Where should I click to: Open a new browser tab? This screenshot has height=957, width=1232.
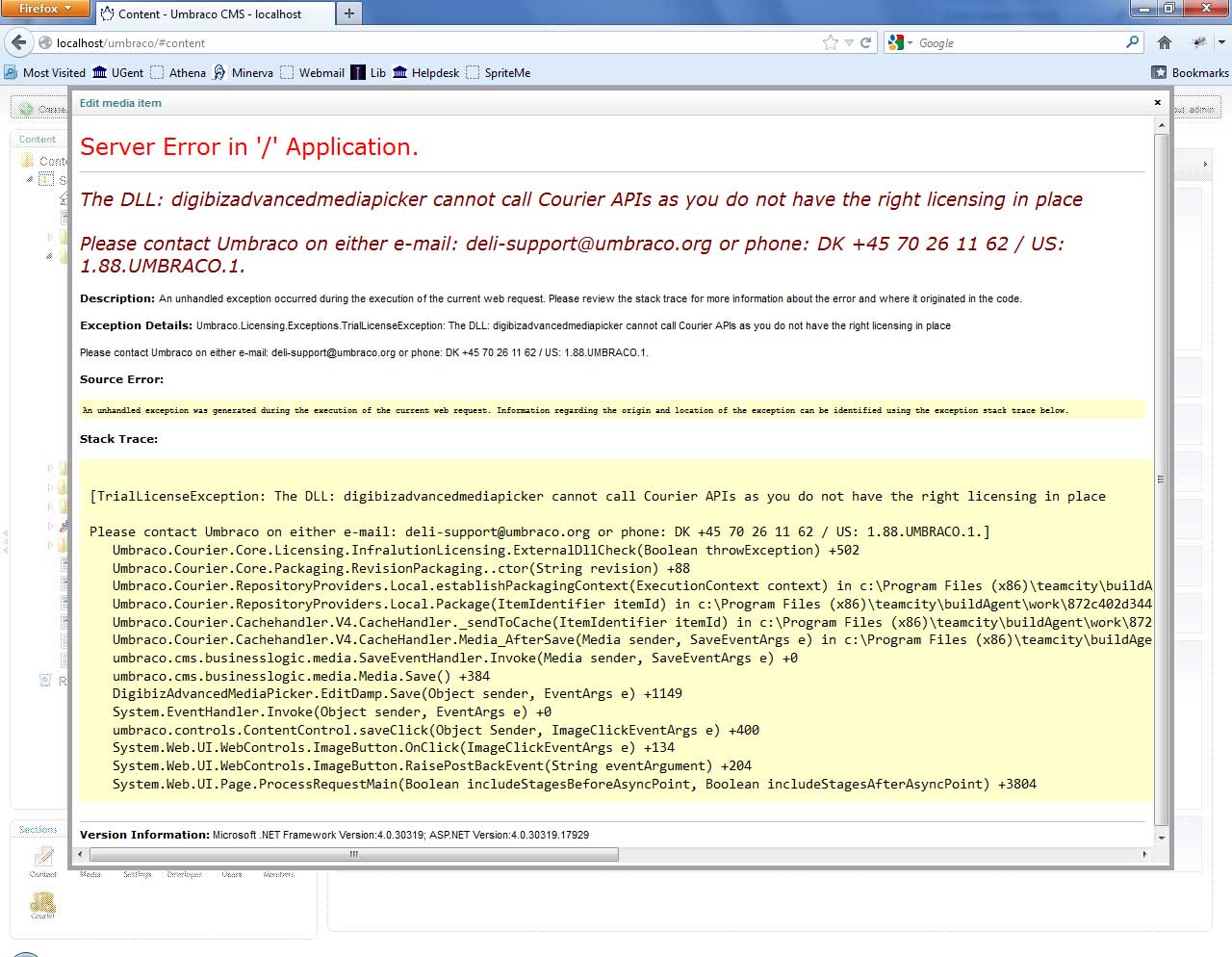349,13
